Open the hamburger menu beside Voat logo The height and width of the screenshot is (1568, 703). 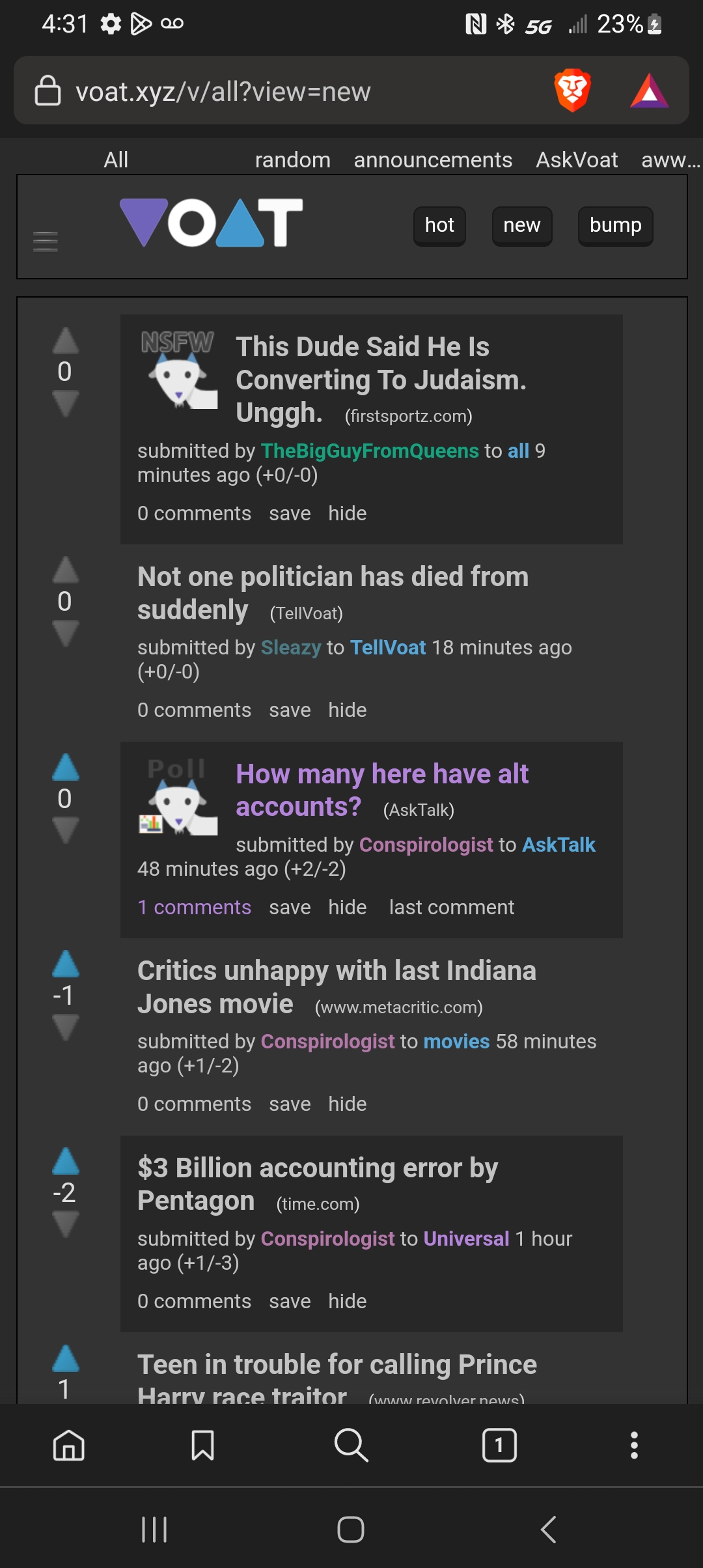pyautogui.click(x=46, y=242)
